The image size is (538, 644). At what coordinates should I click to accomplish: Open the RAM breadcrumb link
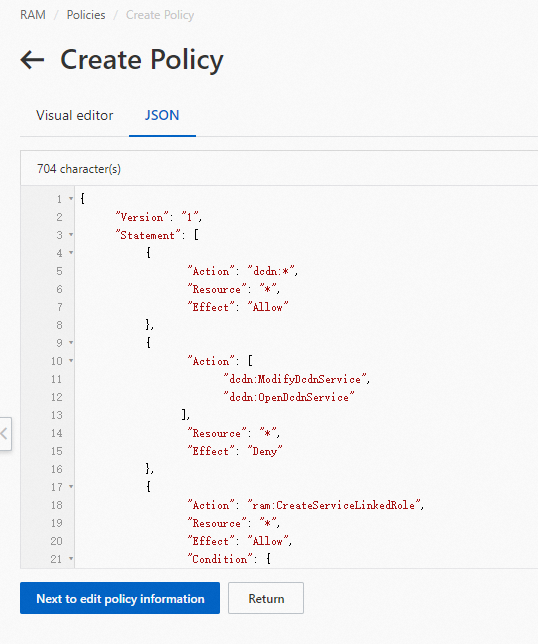[33, 15]
